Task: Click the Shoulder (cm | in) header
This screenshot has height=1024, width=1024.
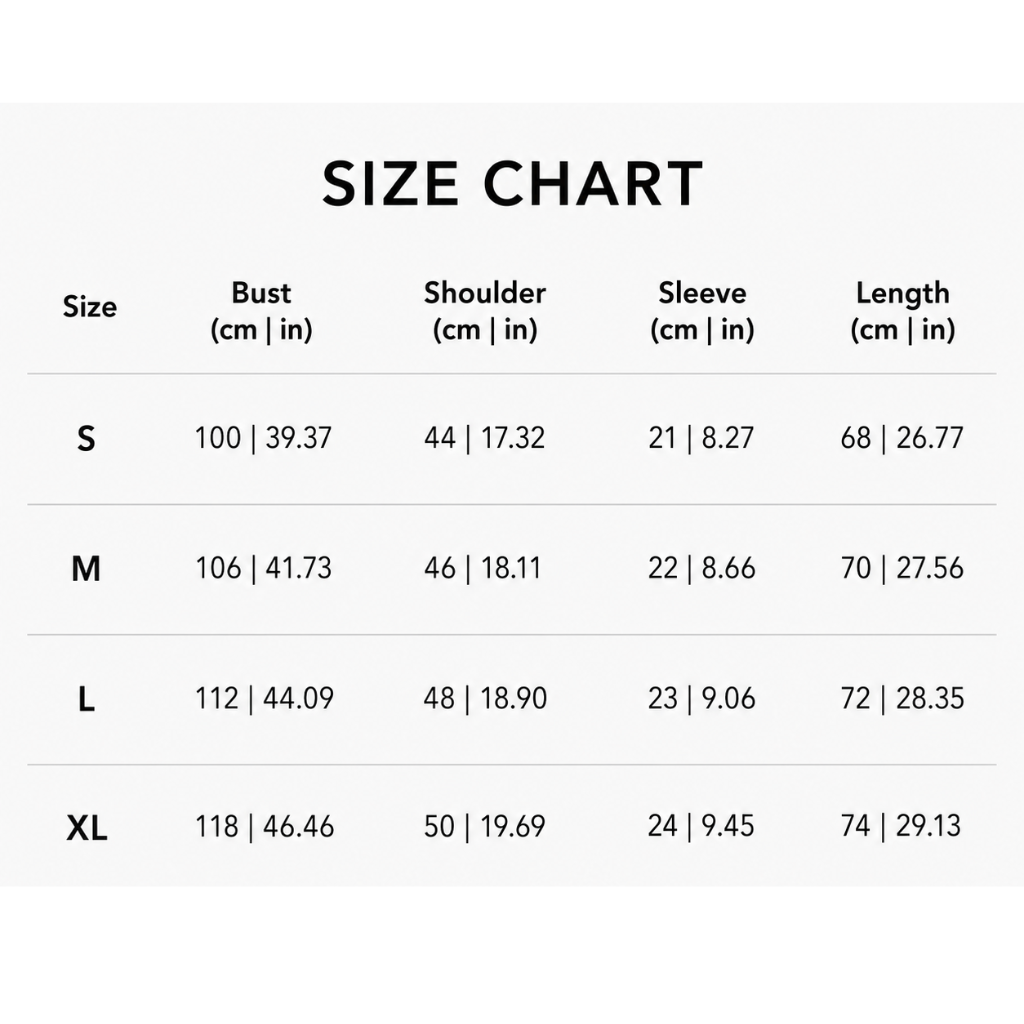Action: [x=485, y=311]
